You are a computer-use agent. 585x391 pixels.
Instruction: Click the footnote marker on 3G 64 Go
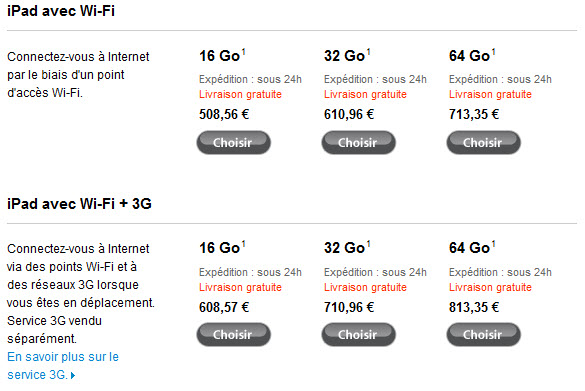[x=493, y=244]
